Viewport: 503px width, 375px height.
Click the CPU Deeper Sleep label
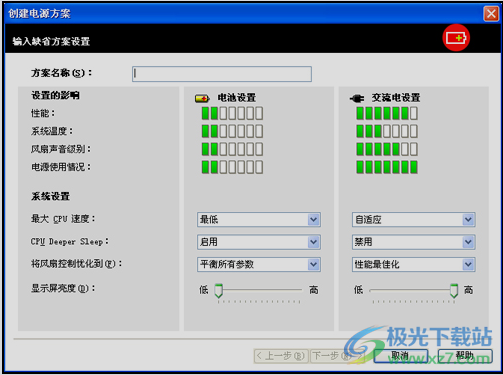[70, 241]
